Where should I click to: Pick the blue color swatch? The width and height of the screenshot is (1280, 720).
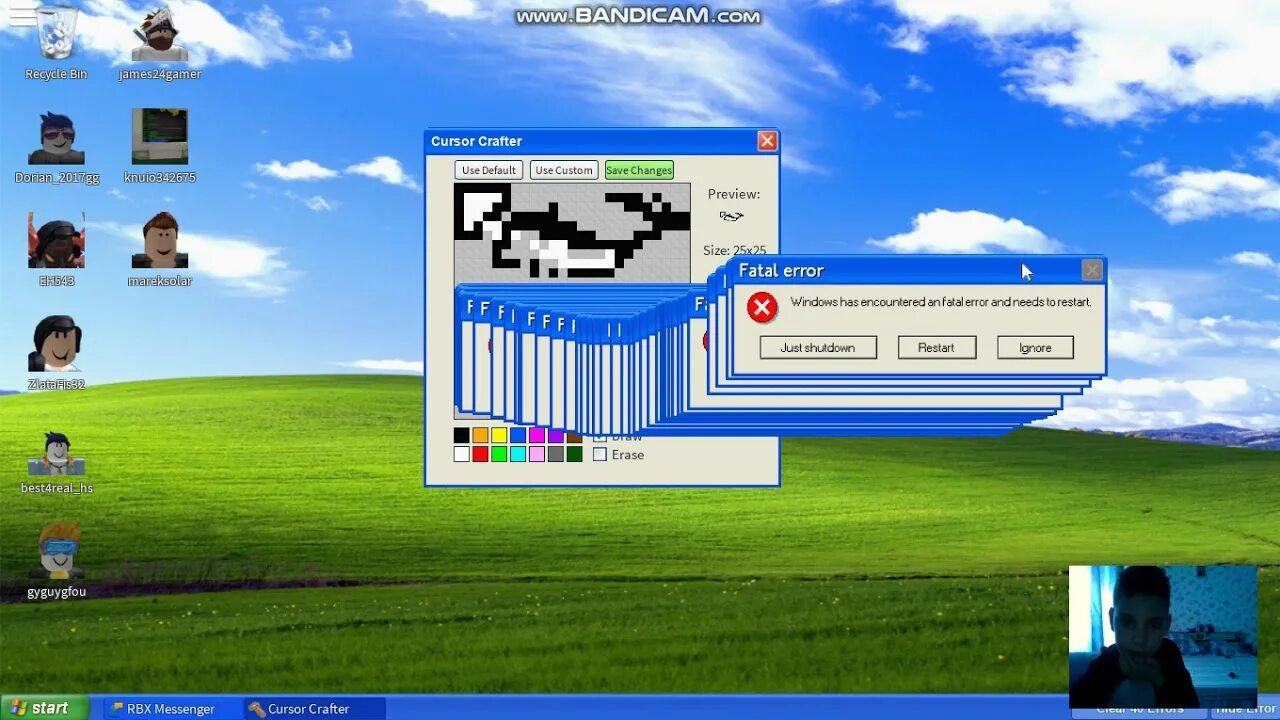tap(518, 435)
